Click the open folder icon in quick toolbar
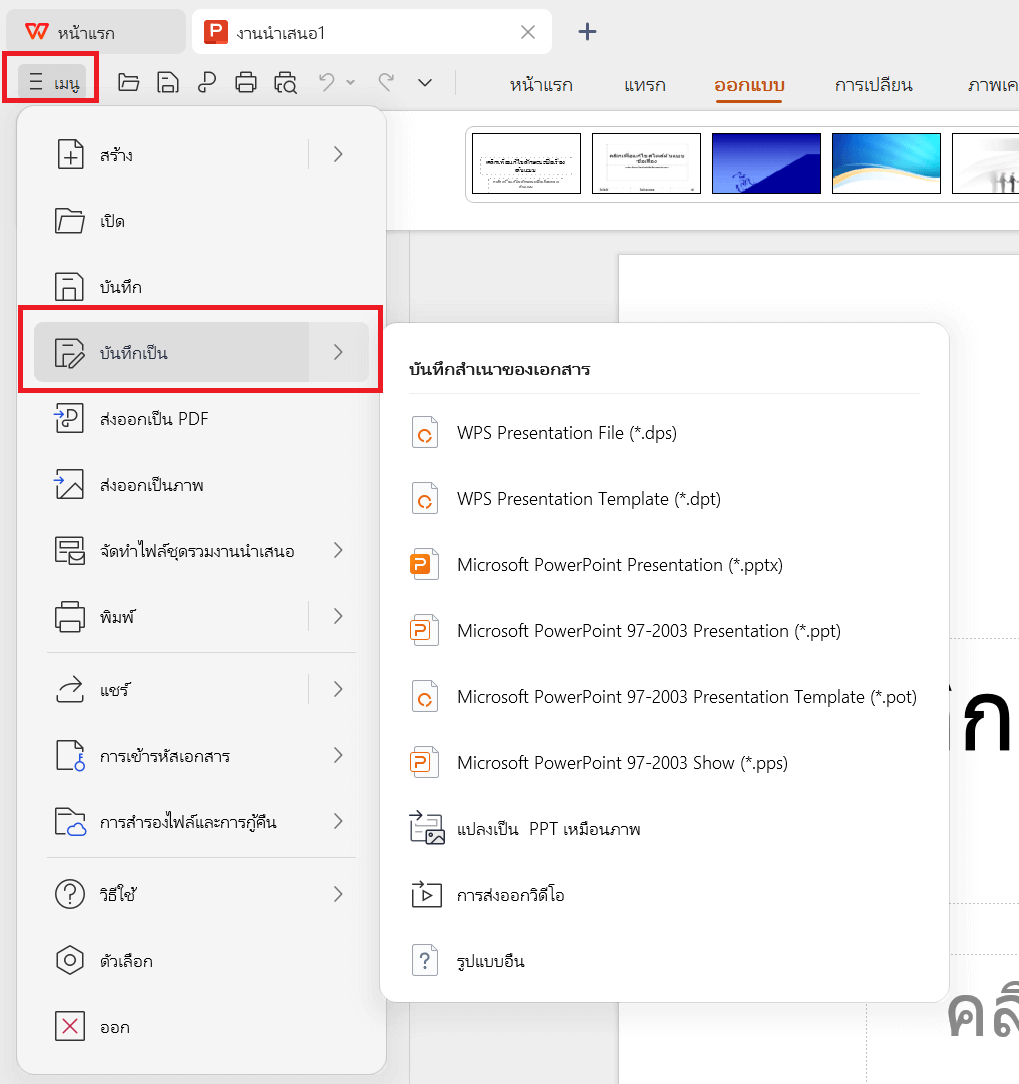 click(x=129, y=83)
